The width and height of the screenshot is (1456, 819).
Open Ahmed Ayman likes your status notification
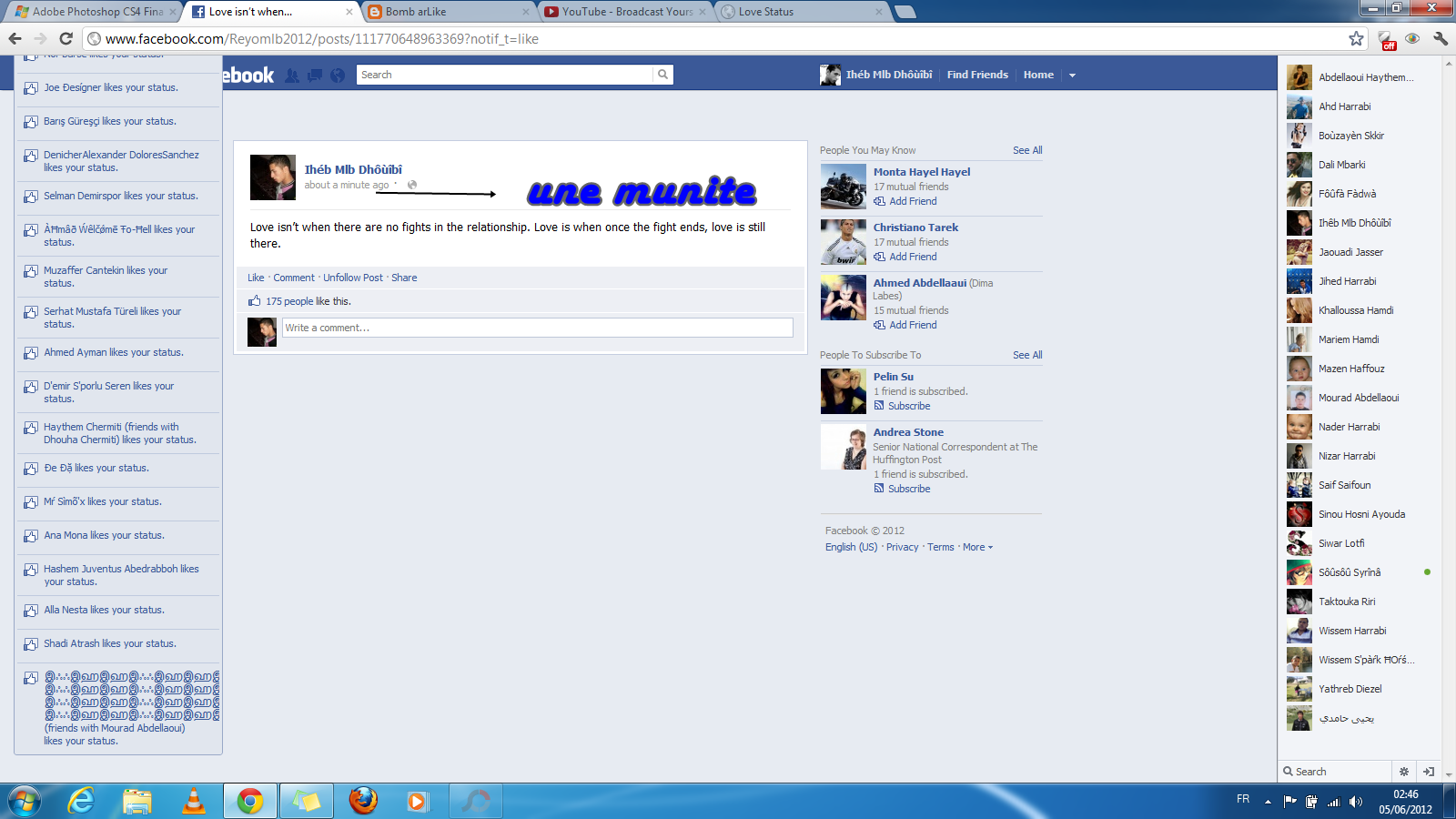pos(118,353)
